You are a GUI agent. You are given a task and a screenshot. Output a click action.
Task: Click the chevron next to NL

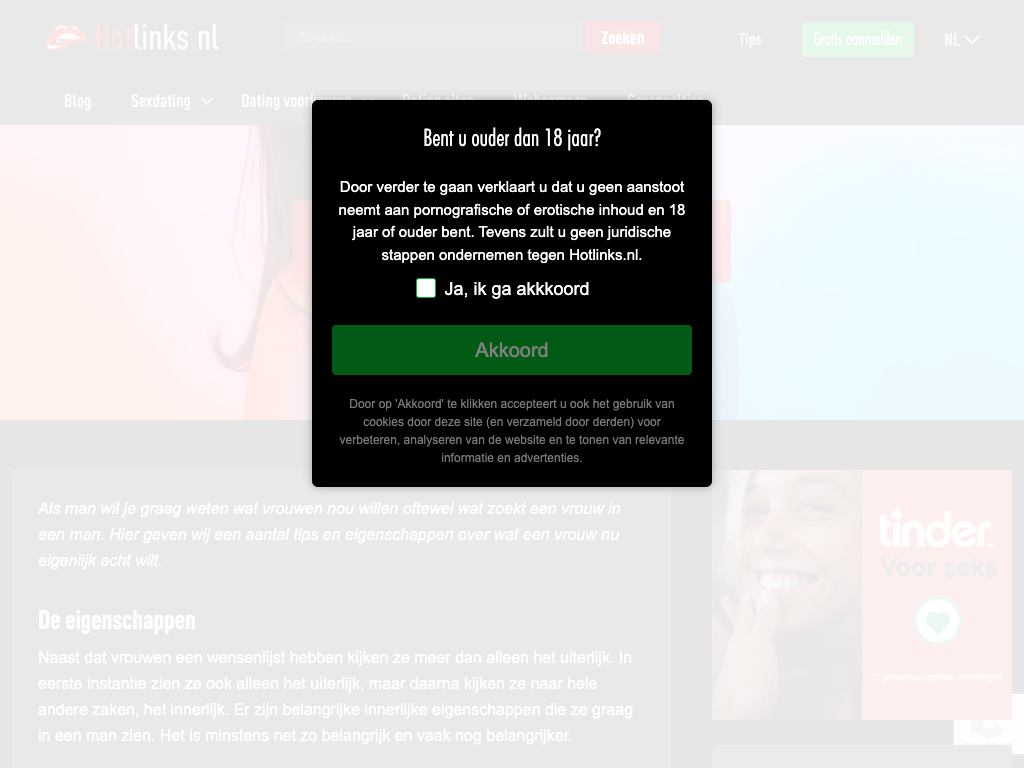click(x=972, y=40)
